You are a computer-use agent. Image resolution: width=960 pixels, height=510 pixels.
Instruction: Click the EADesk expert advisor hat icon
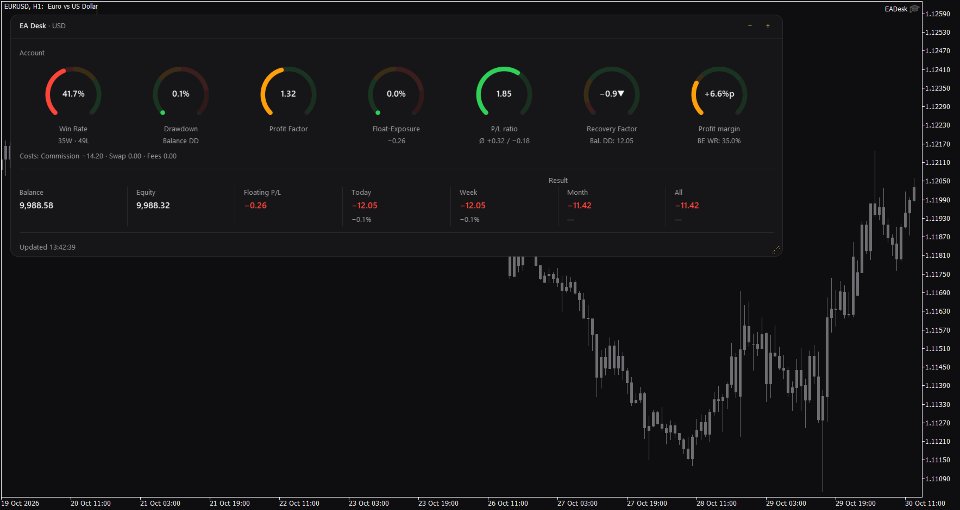914,9
